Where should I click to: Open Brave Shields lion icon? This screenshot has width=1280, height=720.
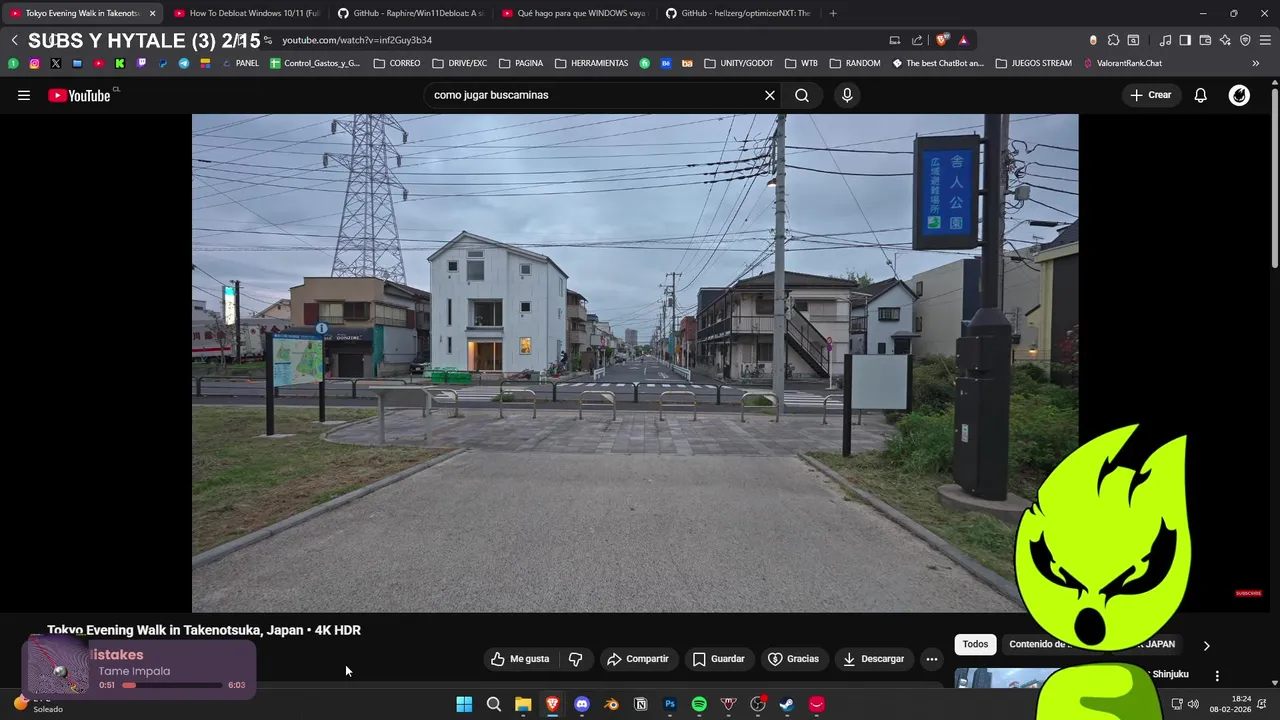(941, 40)
